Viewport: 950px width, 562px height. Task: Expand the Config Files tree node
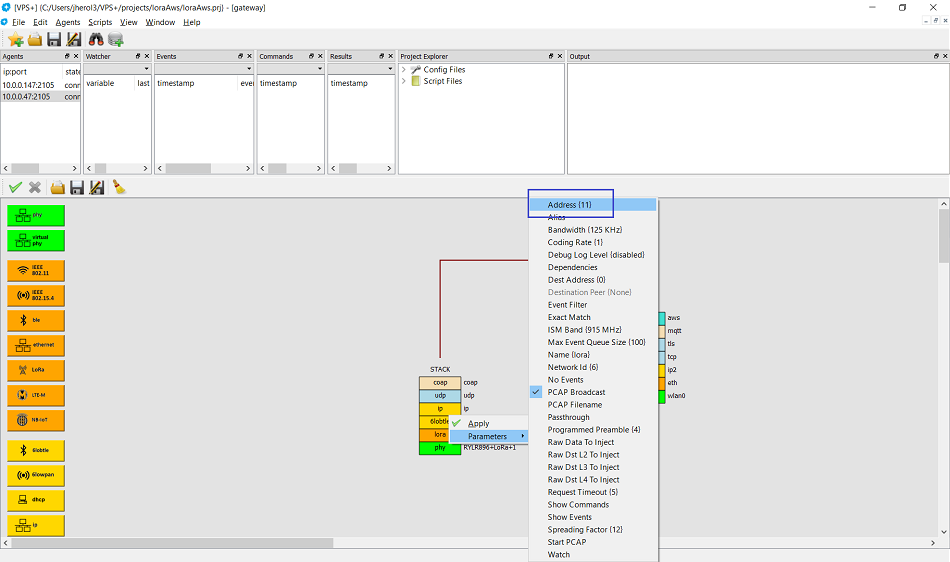tap(404, 70)
